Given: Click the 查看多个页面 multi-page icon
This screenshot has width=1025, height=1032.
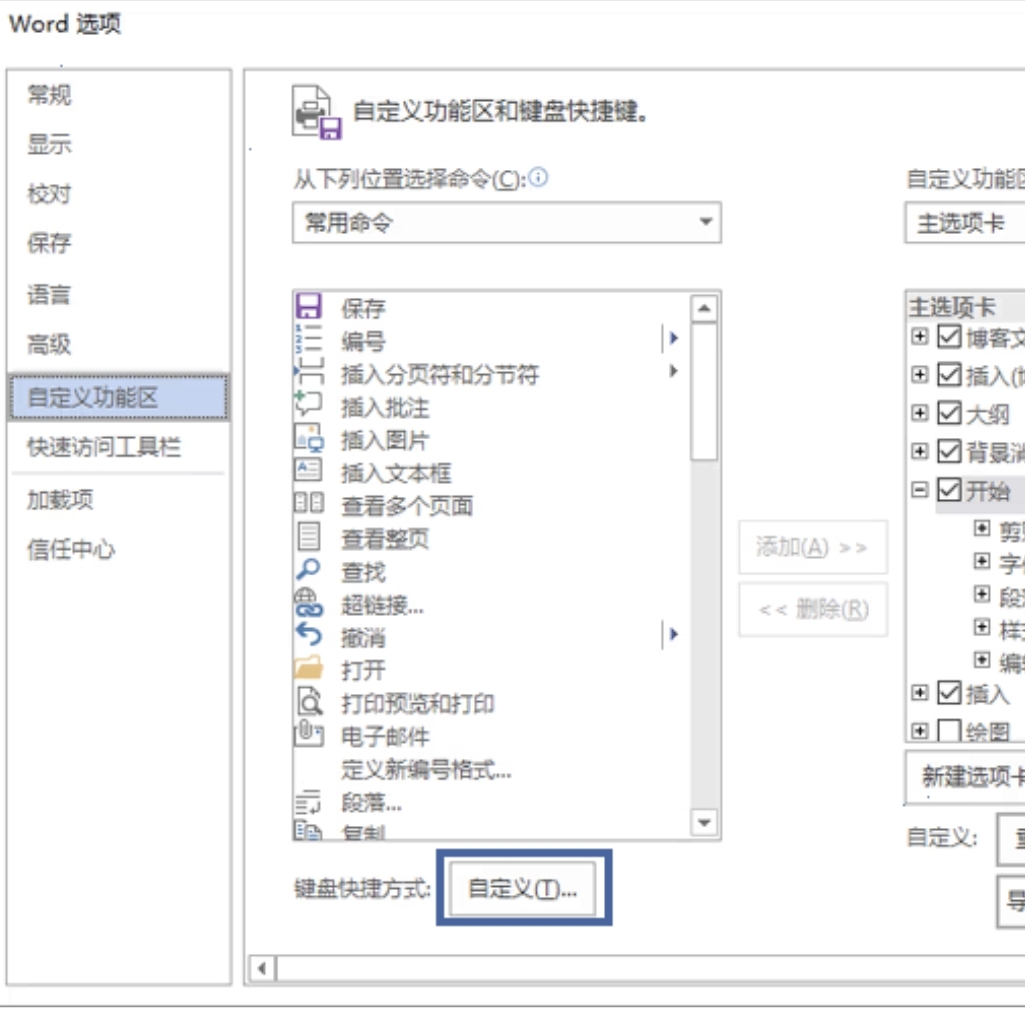Looking at the screenshot, I should (308, 503).
